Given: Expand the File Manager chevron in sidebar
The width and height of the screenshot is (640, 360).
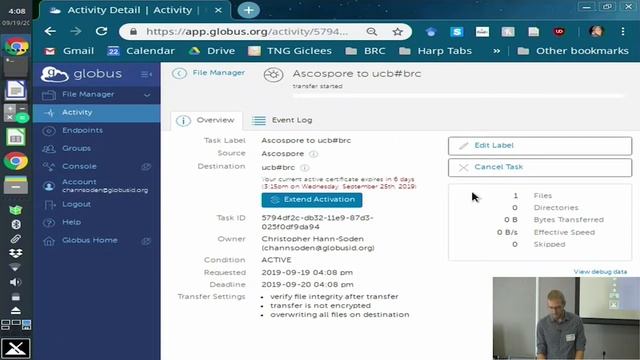Looking at the screenshot, I should (x=147, y=95).
